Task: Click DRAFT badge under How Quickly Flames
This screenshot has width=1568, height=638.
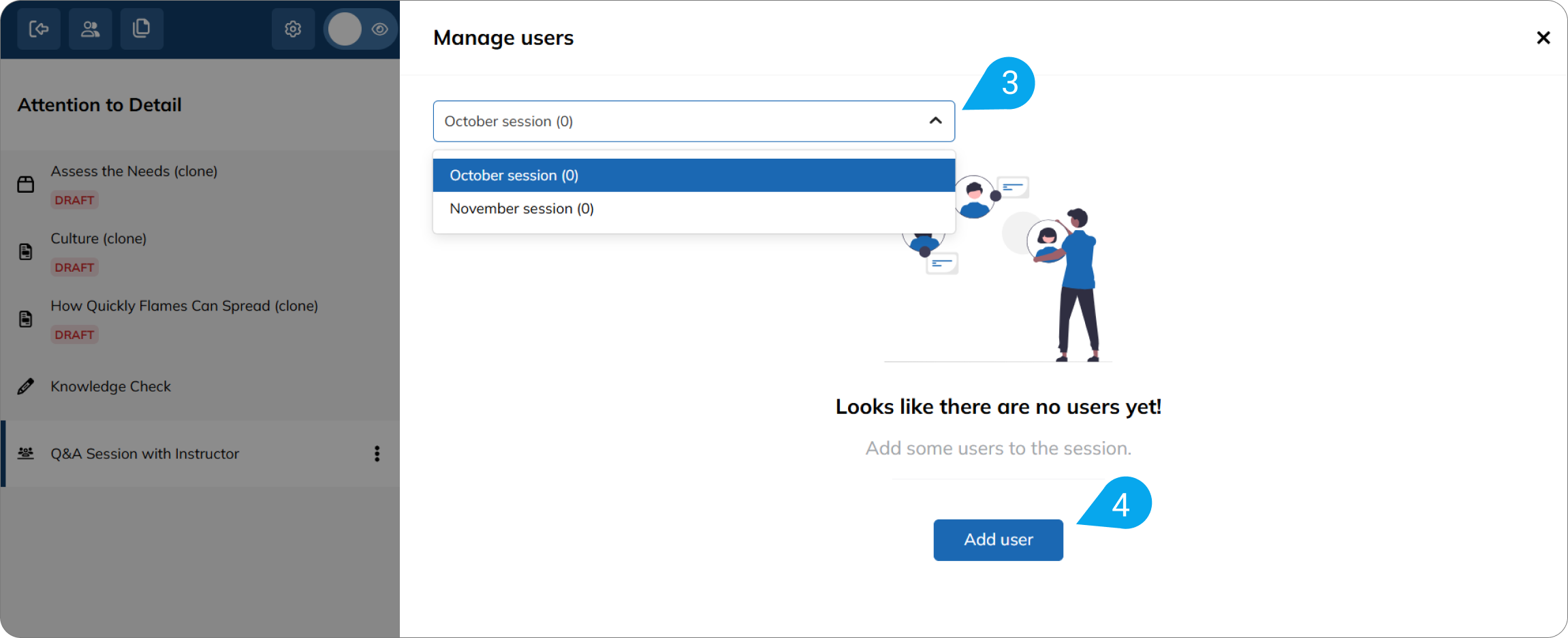Action: coord(74,335)
